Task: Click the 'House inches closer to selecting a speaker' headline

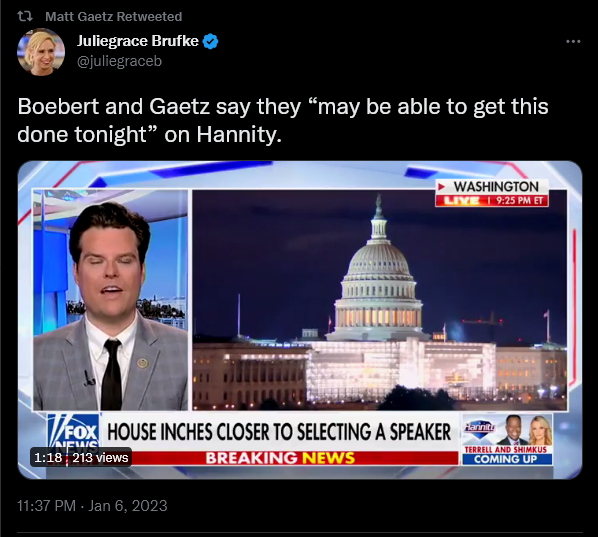Action: coord(279,432)
